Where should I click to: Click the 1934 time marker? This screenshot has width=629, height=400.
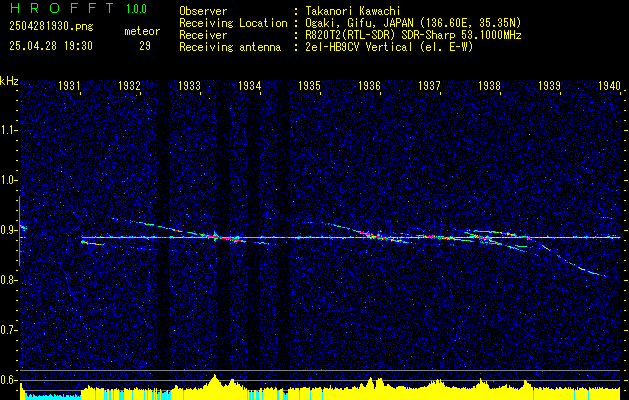[x=250, y=85]
